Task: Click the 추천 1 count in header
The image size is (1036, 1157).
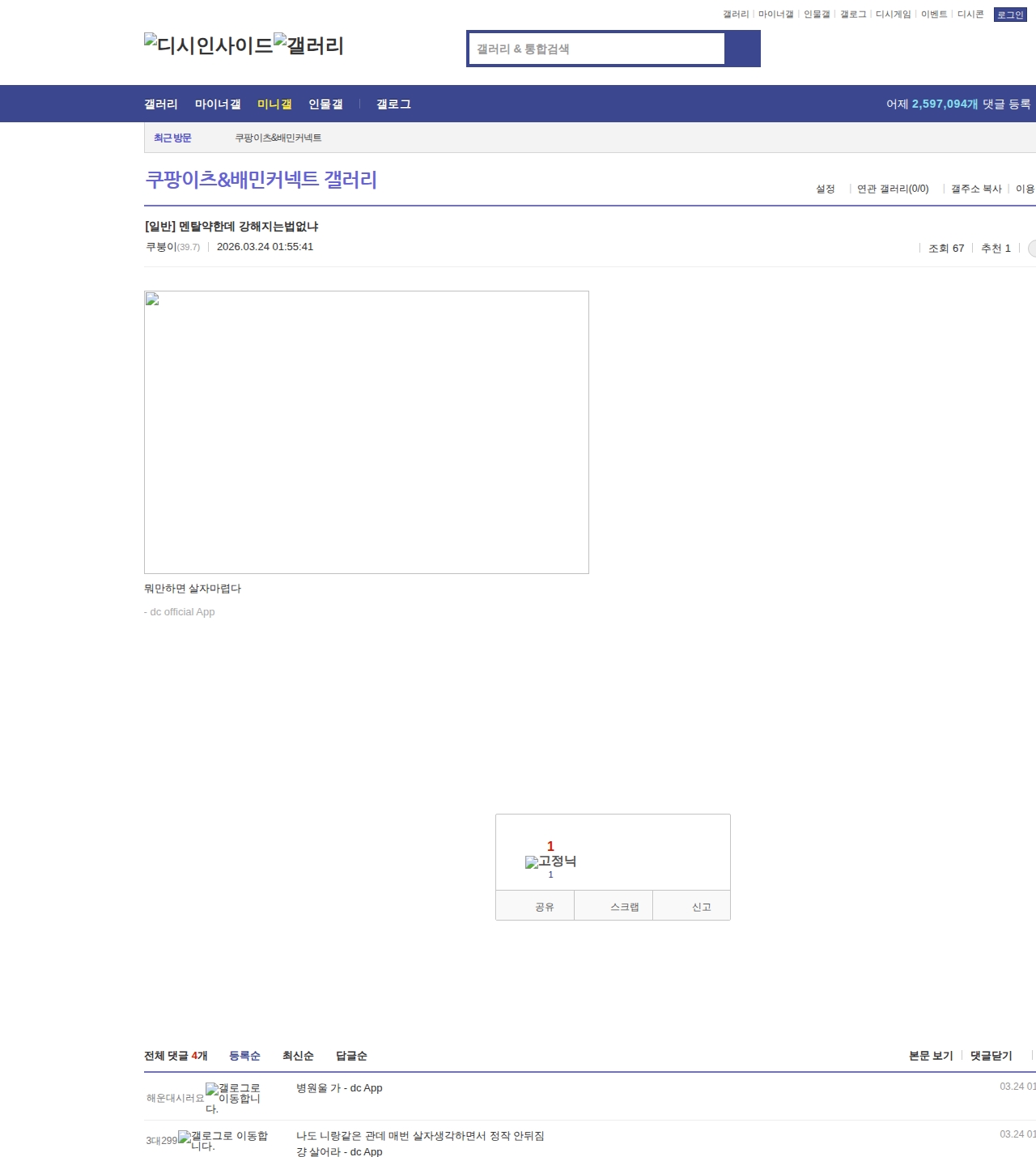Action: click(x=996, y=249)
